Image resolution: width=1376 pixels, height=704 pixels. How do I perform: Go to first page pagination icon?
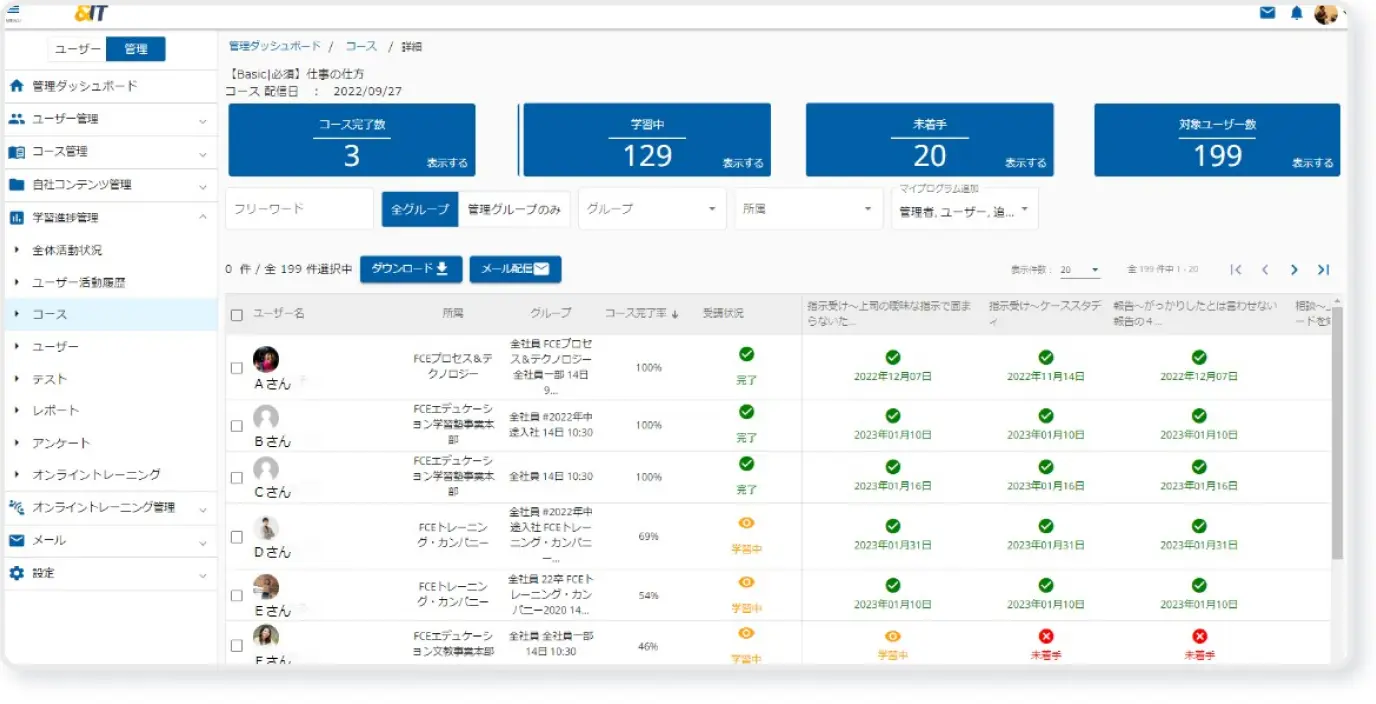point(1236,270)
